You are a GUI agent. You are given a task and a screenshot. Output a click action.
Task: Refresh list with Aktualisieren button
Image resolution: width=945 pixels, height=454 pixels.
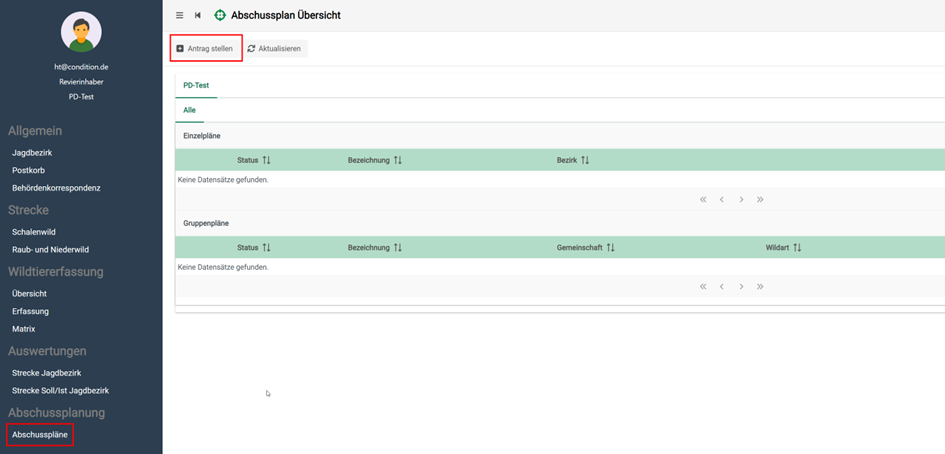pos(275,48)
